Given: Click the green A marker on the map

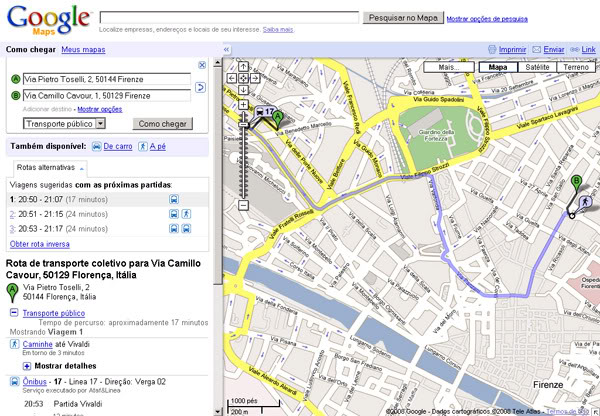Looking at the screenshot, I should [278, 120].
